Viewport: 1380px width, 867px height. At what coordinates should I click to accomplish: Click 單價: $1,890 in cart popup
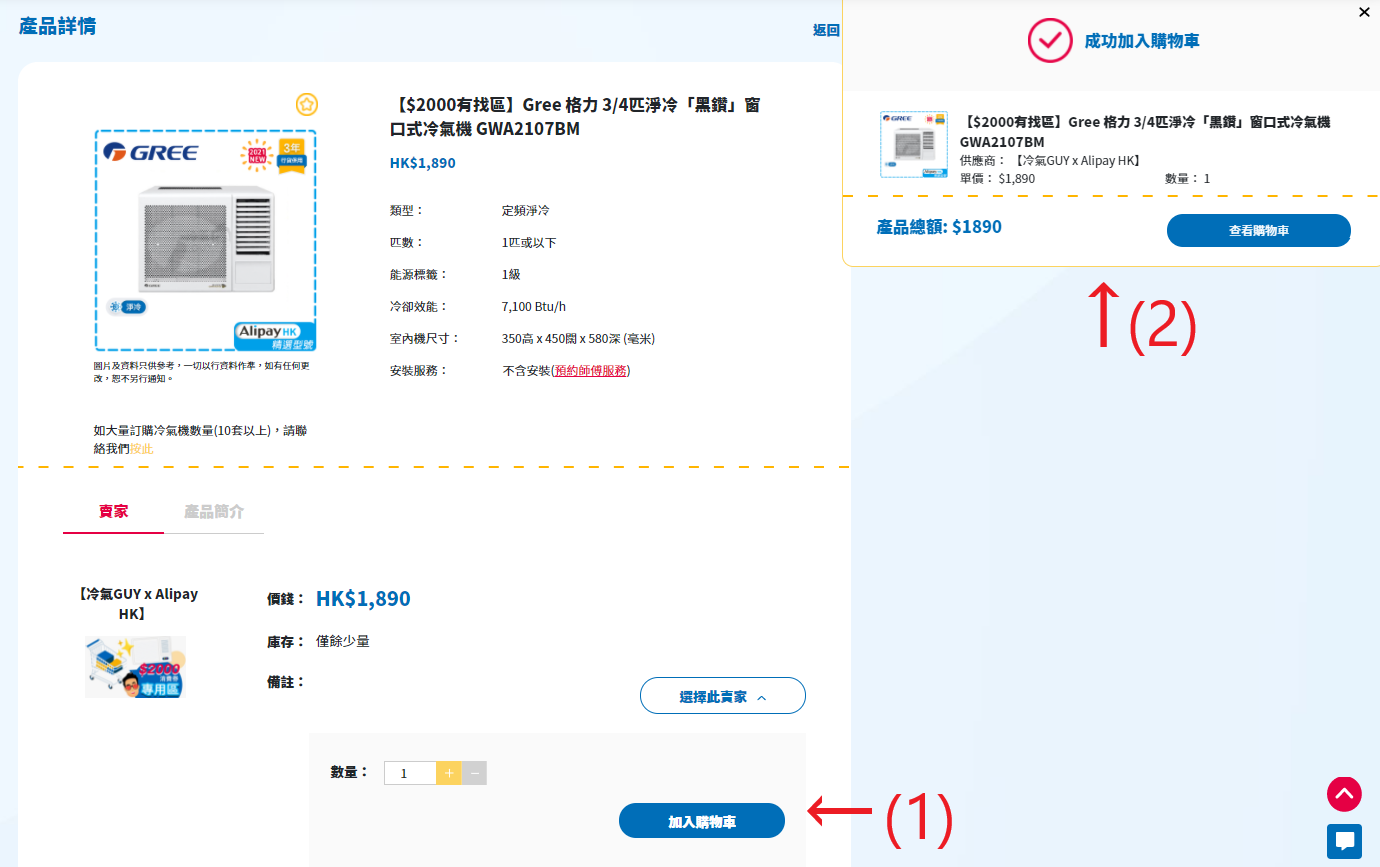click(998, 178)
